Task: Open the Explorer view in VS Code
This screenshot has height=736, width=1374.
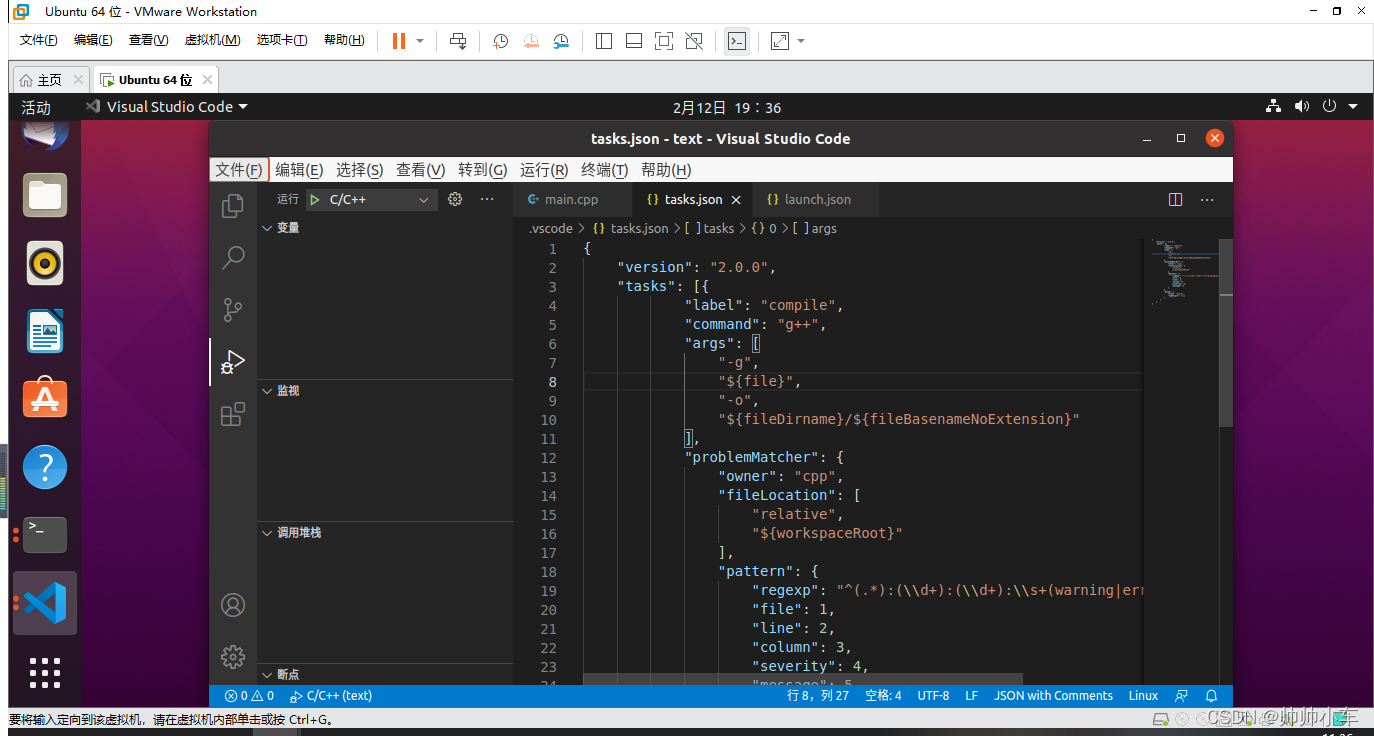Action: point(233,206)
